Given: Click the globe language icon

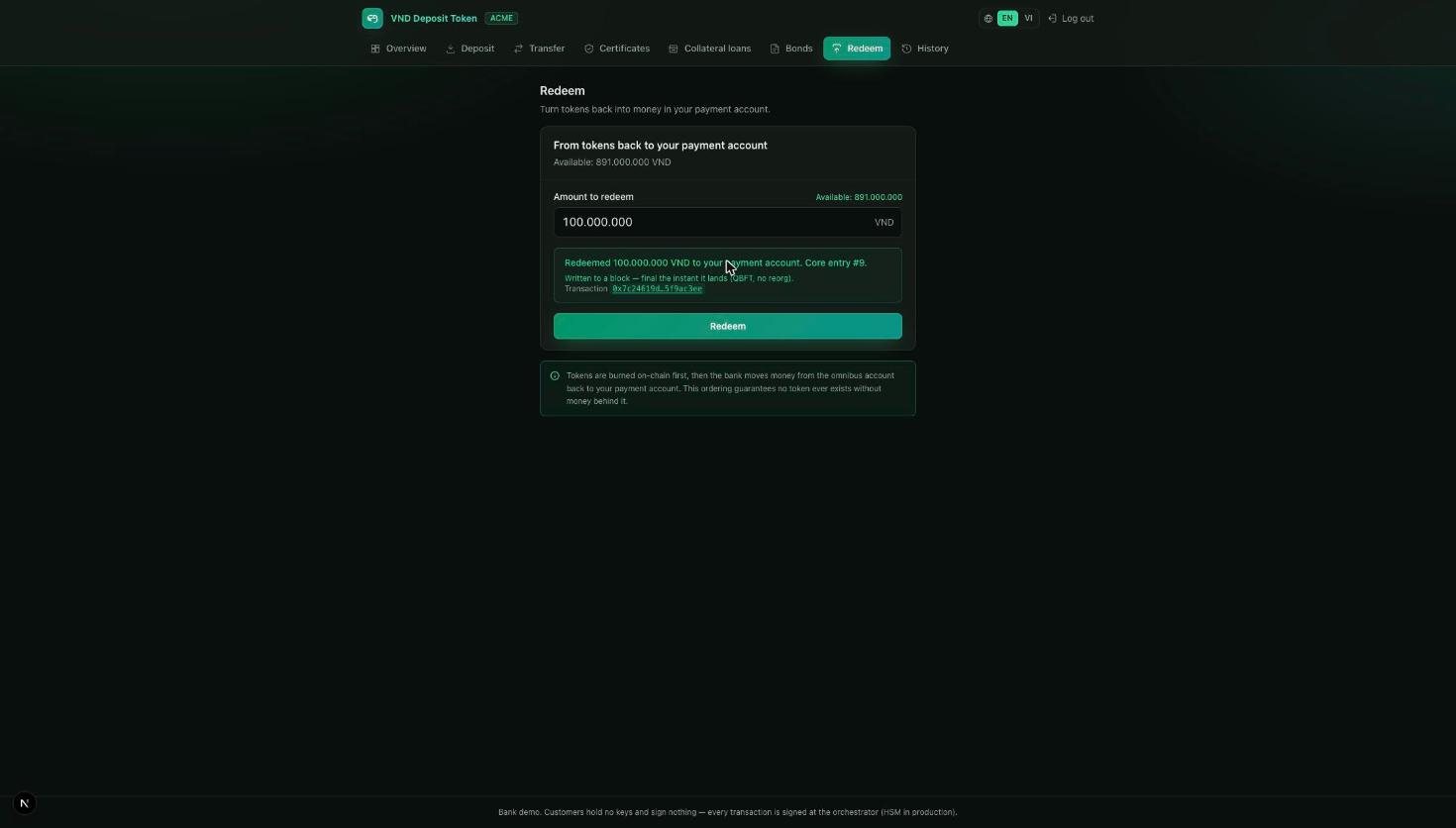Looking at the screenshot, I should click(x=988, y=18).
